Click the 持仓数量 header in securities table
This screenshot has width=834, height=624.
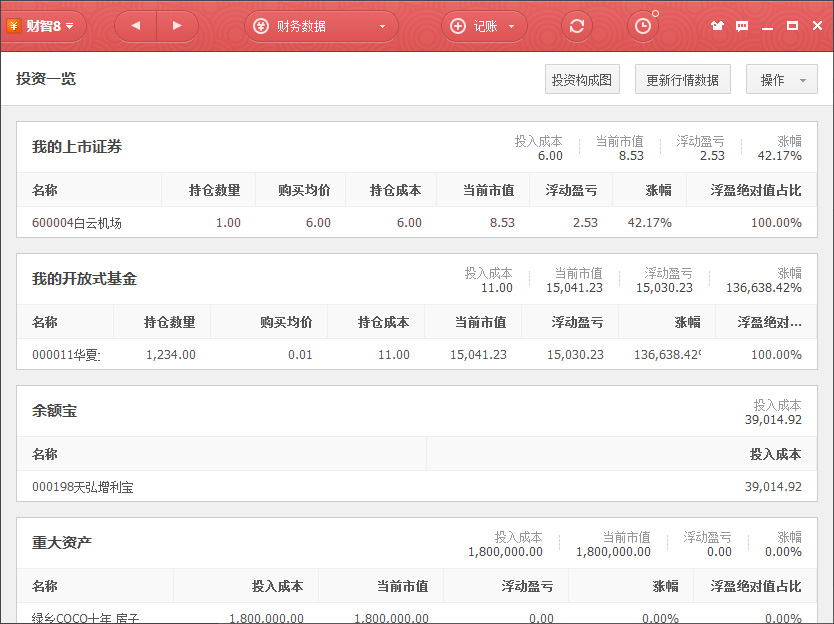pos(214,190)
